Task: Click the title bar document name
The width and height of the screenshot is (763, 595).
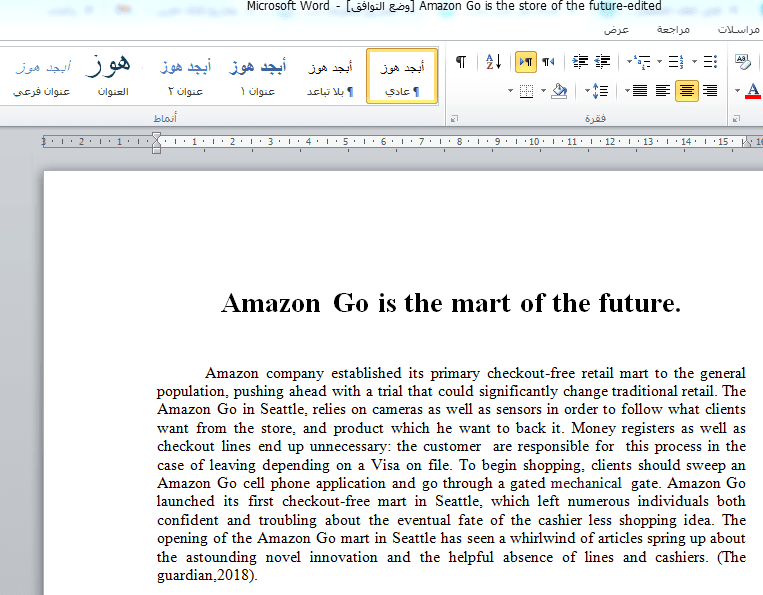Action: [540, 6]
